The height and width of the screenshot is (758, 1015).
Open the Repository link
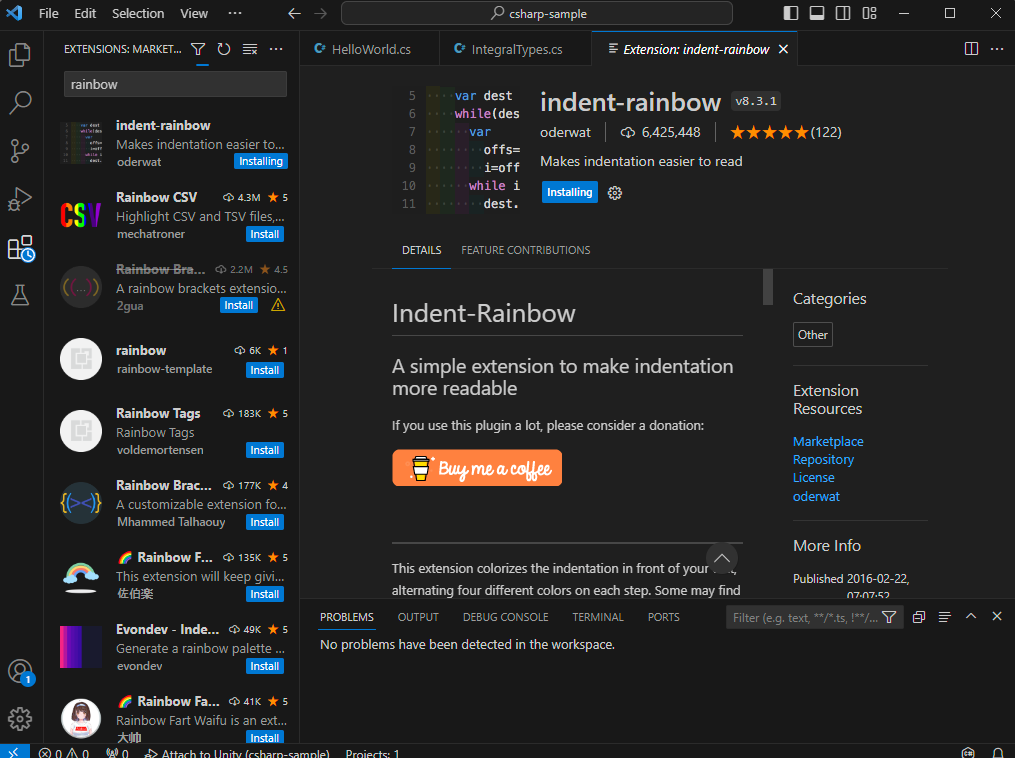(823, 460)
